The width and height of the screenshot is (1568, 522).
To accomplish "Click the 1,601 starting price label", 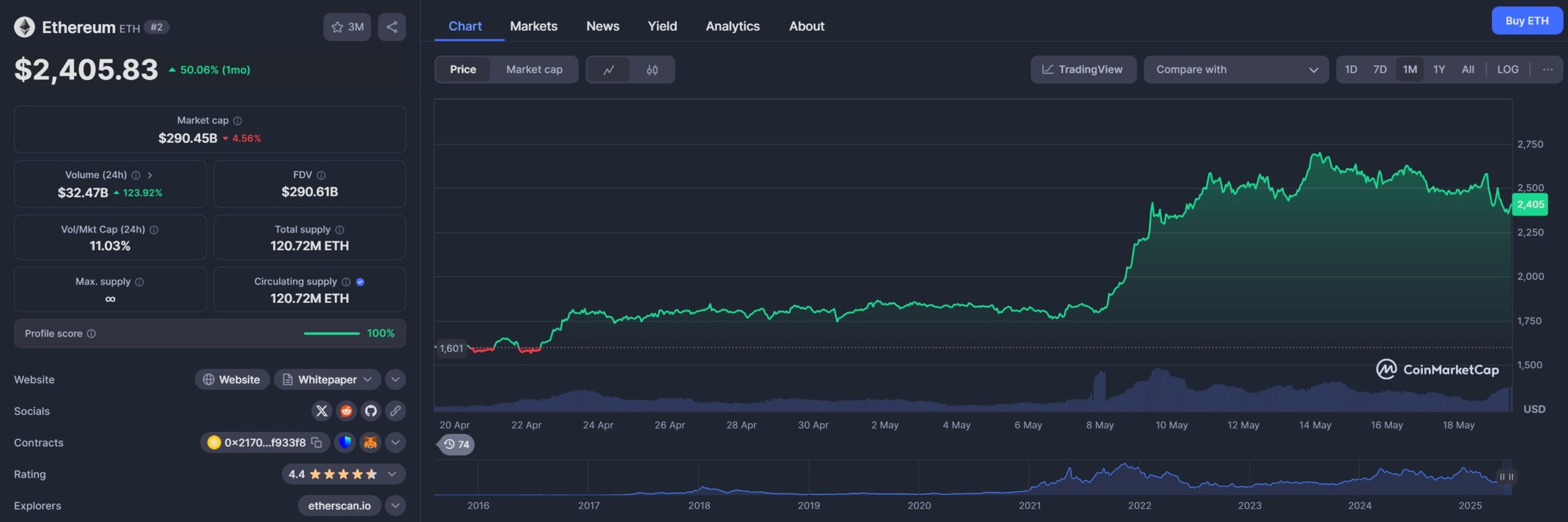I will (451, 348).
